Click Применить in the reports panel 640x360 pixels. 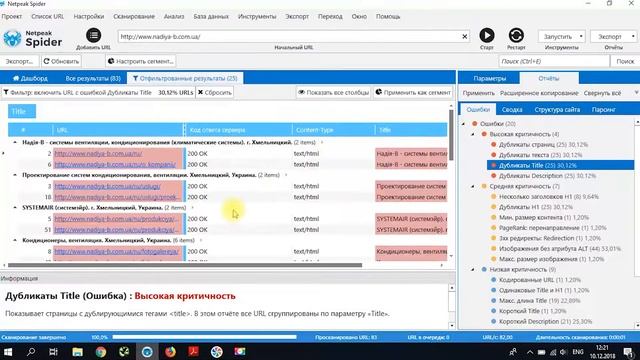point(478,93)
